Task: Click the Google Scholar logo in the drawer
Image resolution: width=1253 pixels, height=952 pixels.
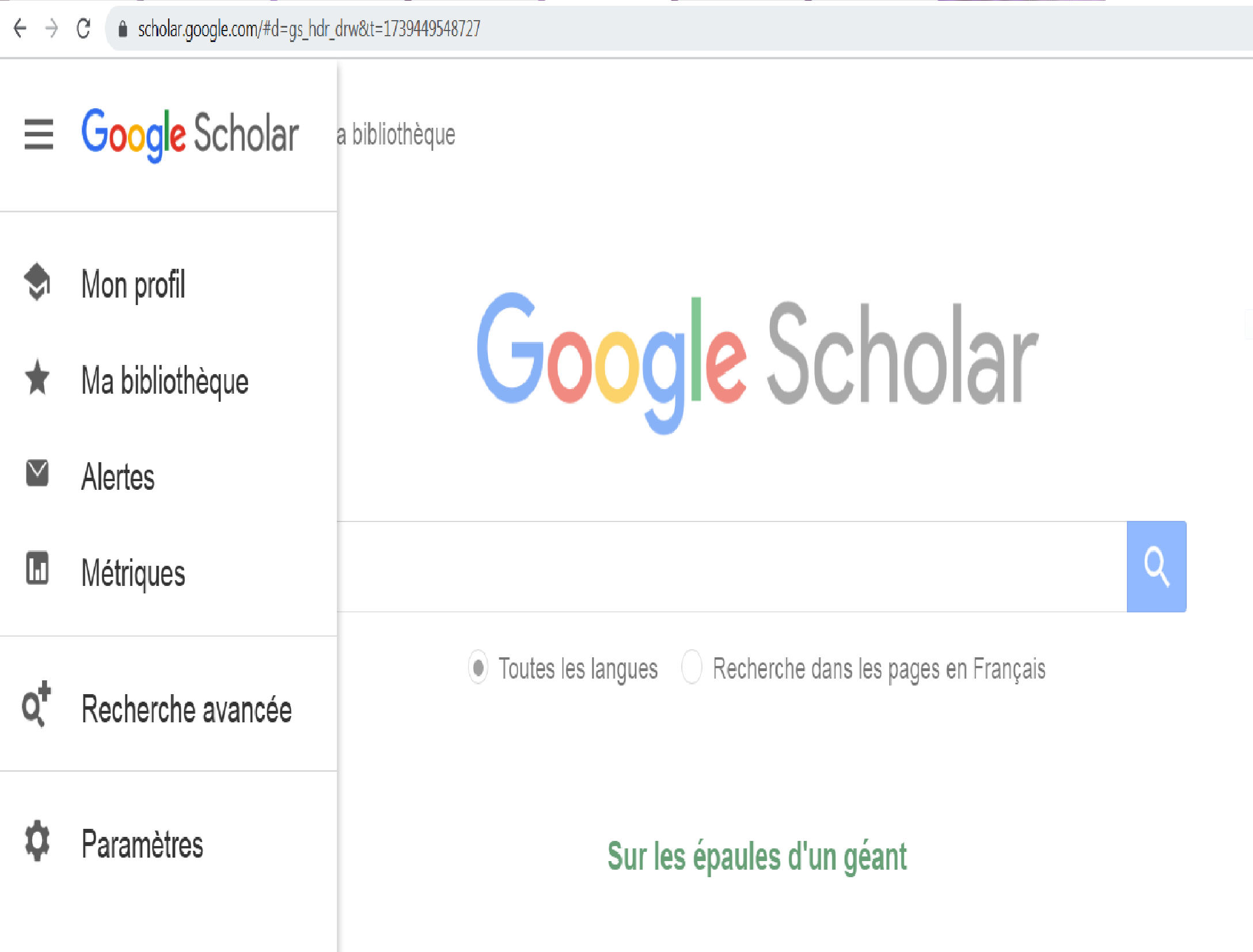Action: click(190, 134)
